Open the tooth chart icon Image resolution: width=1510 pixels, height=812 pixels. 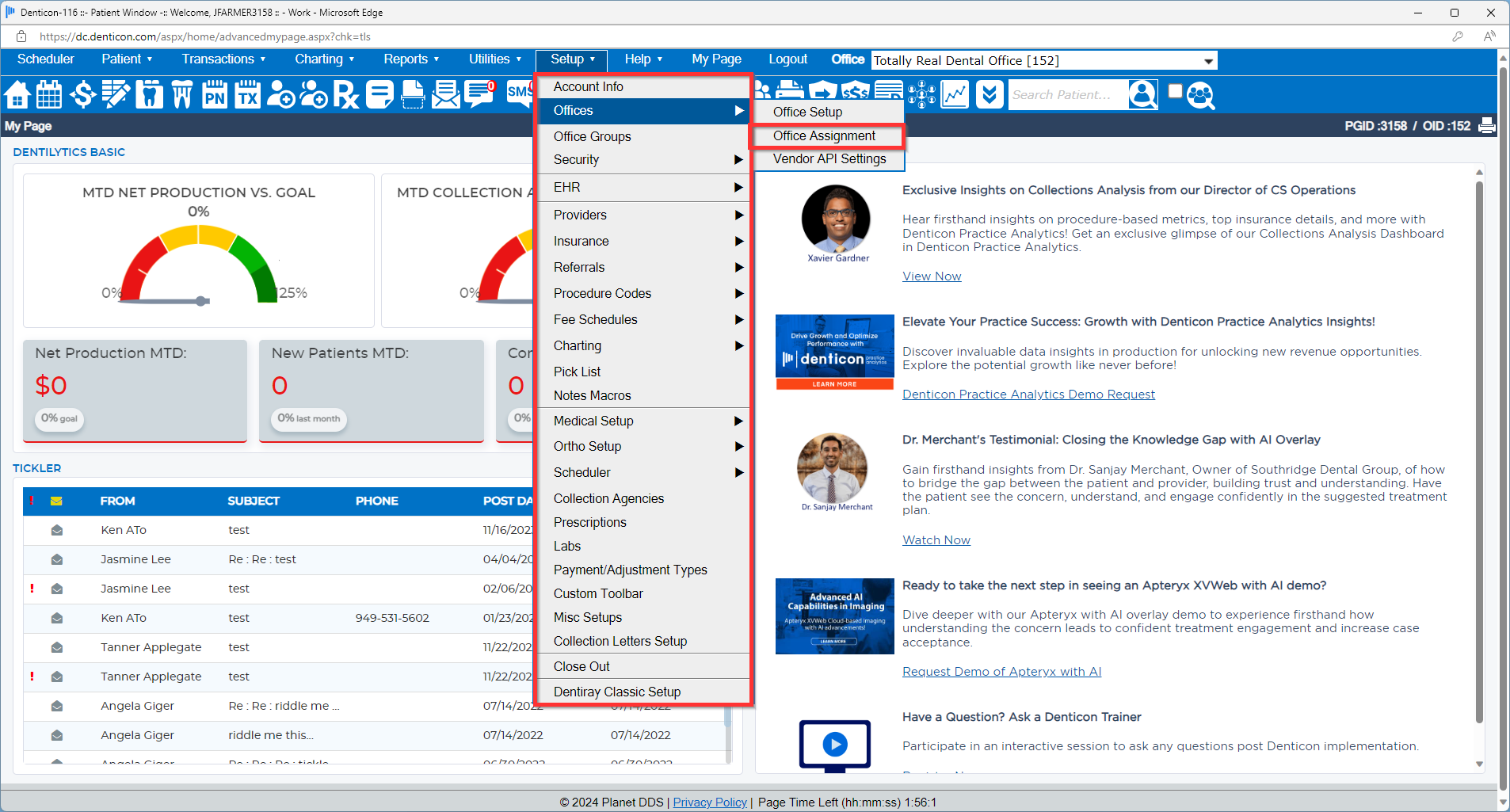pyautogui.click(x=149, y=95)
